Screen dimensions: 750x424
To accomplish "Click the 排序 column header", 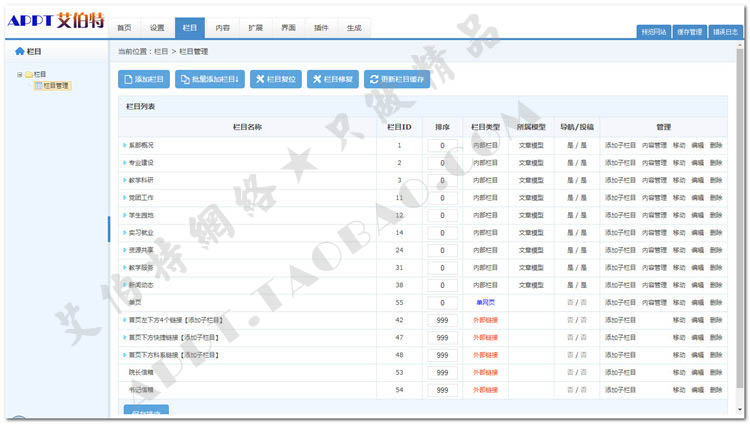I will pos(442,127).
